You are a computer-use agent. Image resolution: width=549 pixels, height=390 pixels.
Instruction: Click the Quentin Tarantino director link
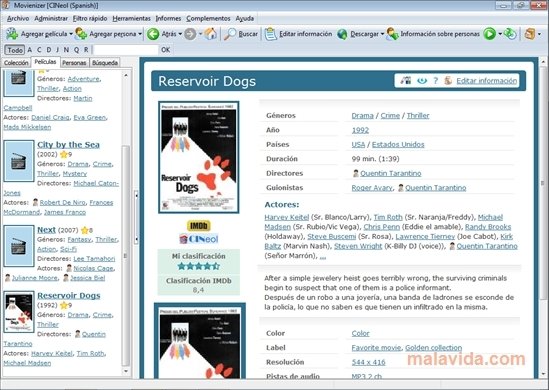391,173
